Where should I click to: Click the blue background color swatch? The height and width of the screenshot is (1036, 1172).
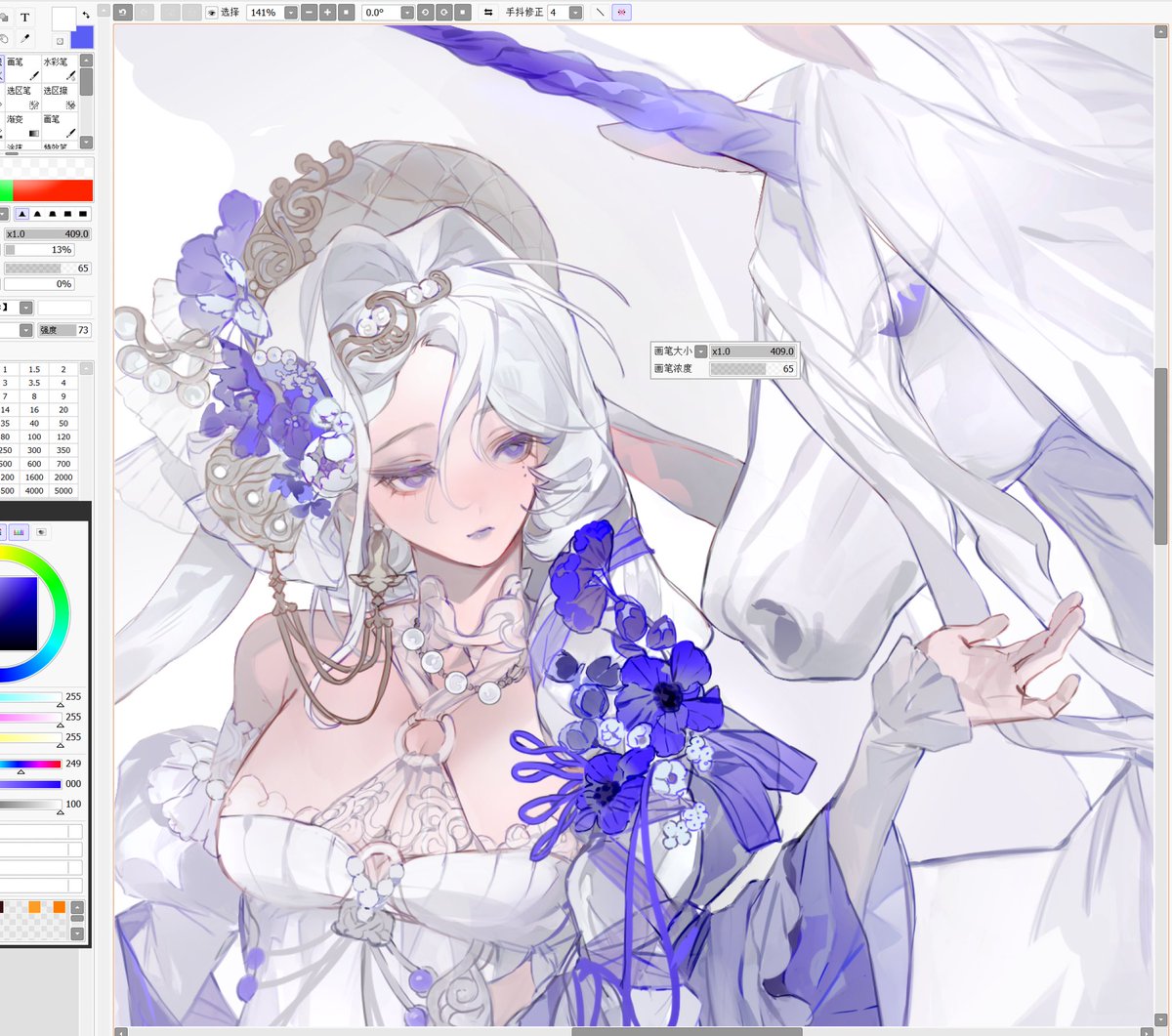(x=82, y=37)
